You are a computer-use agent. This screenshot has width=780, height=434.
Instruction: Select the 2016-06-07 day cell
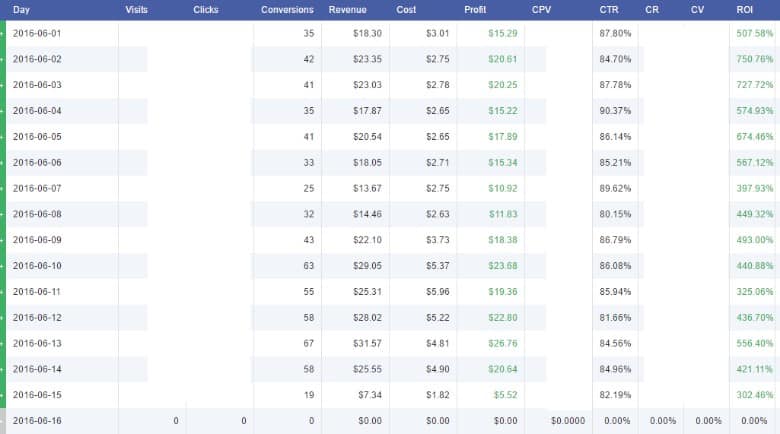pyautogui.click(x=37, y=188)
